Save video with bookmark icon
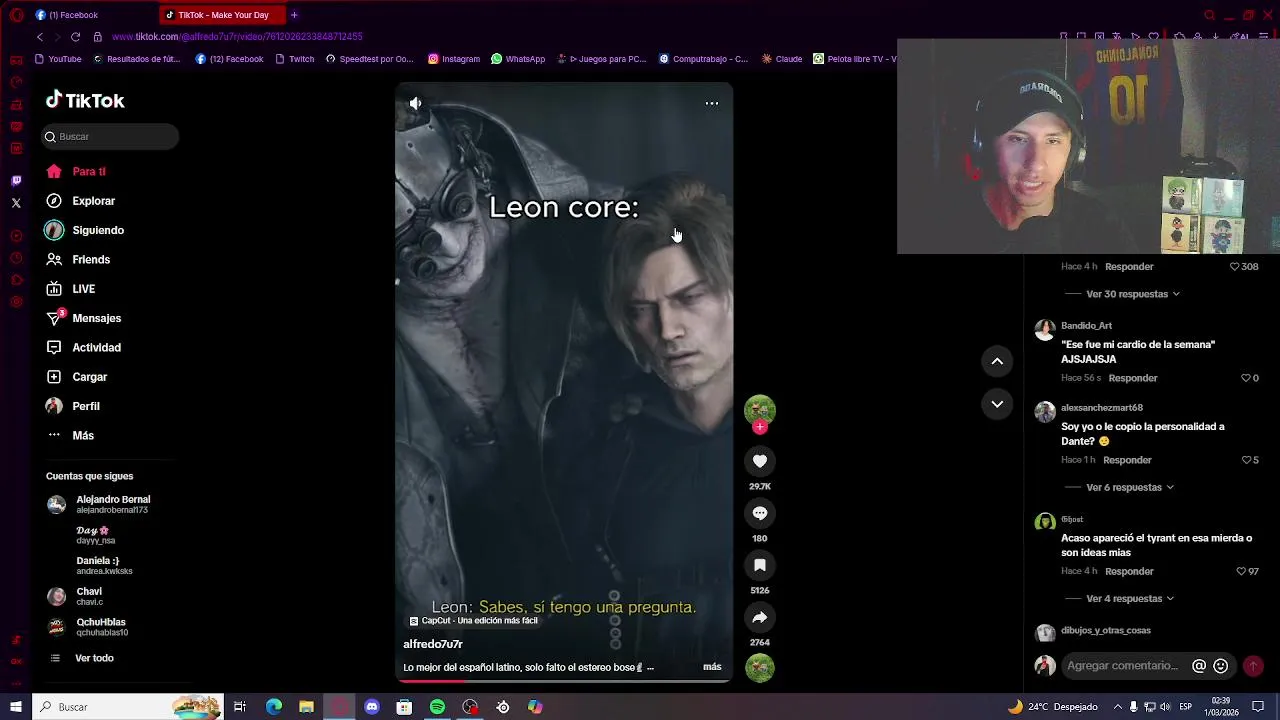This screenshot has width=1280, height=720. point(760,565)
